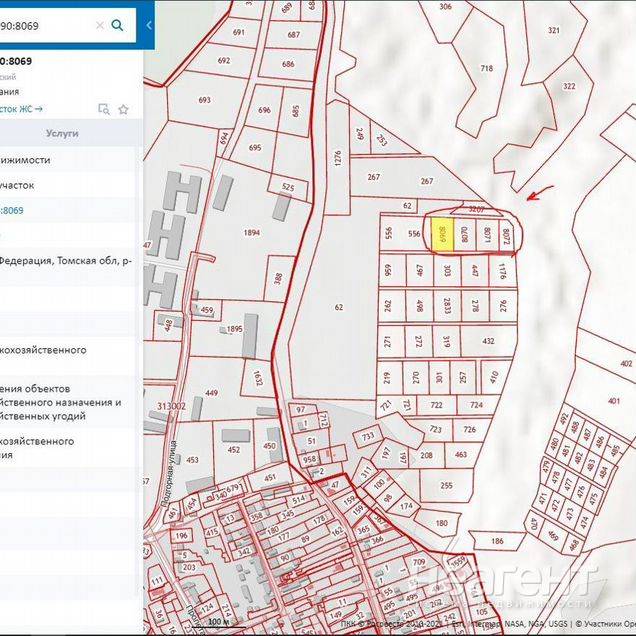Viewport: 636px width, 636px height.
Task: Click the show-on-map icon beside the star
Action: 103,109
